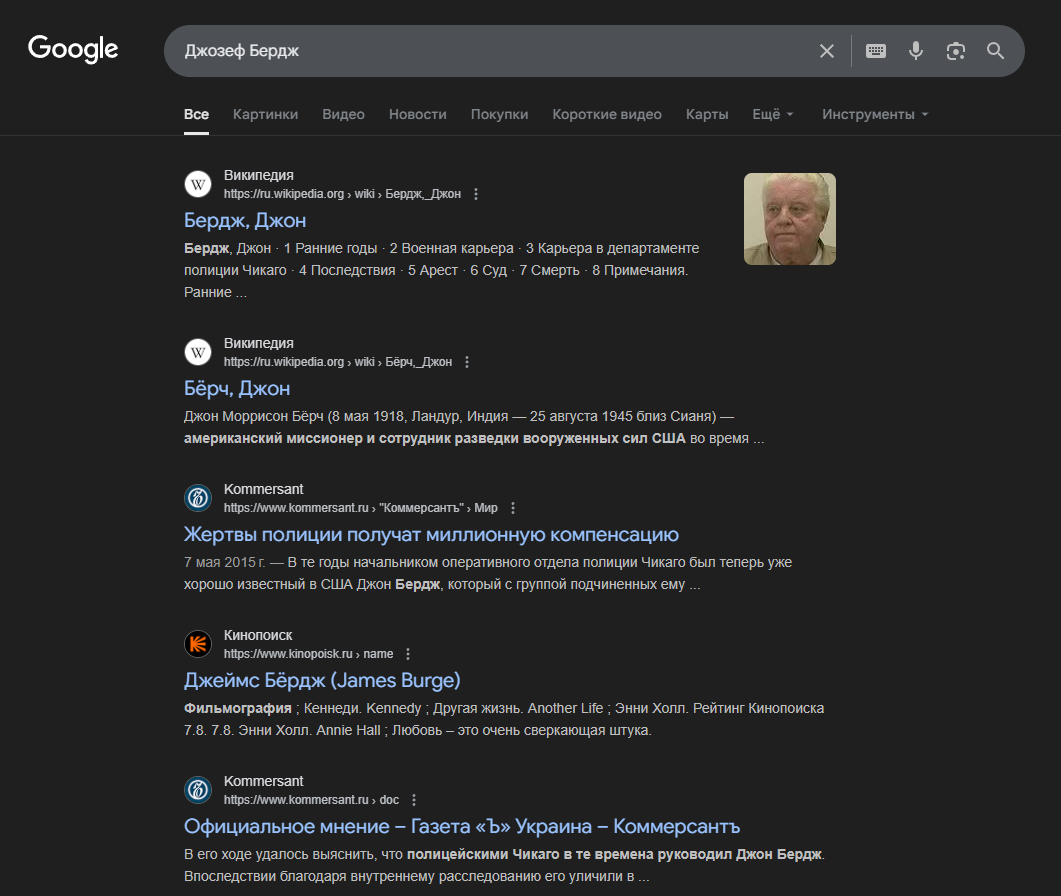Open the Бердж, Джон Wikipedia link

click(245, 220)
